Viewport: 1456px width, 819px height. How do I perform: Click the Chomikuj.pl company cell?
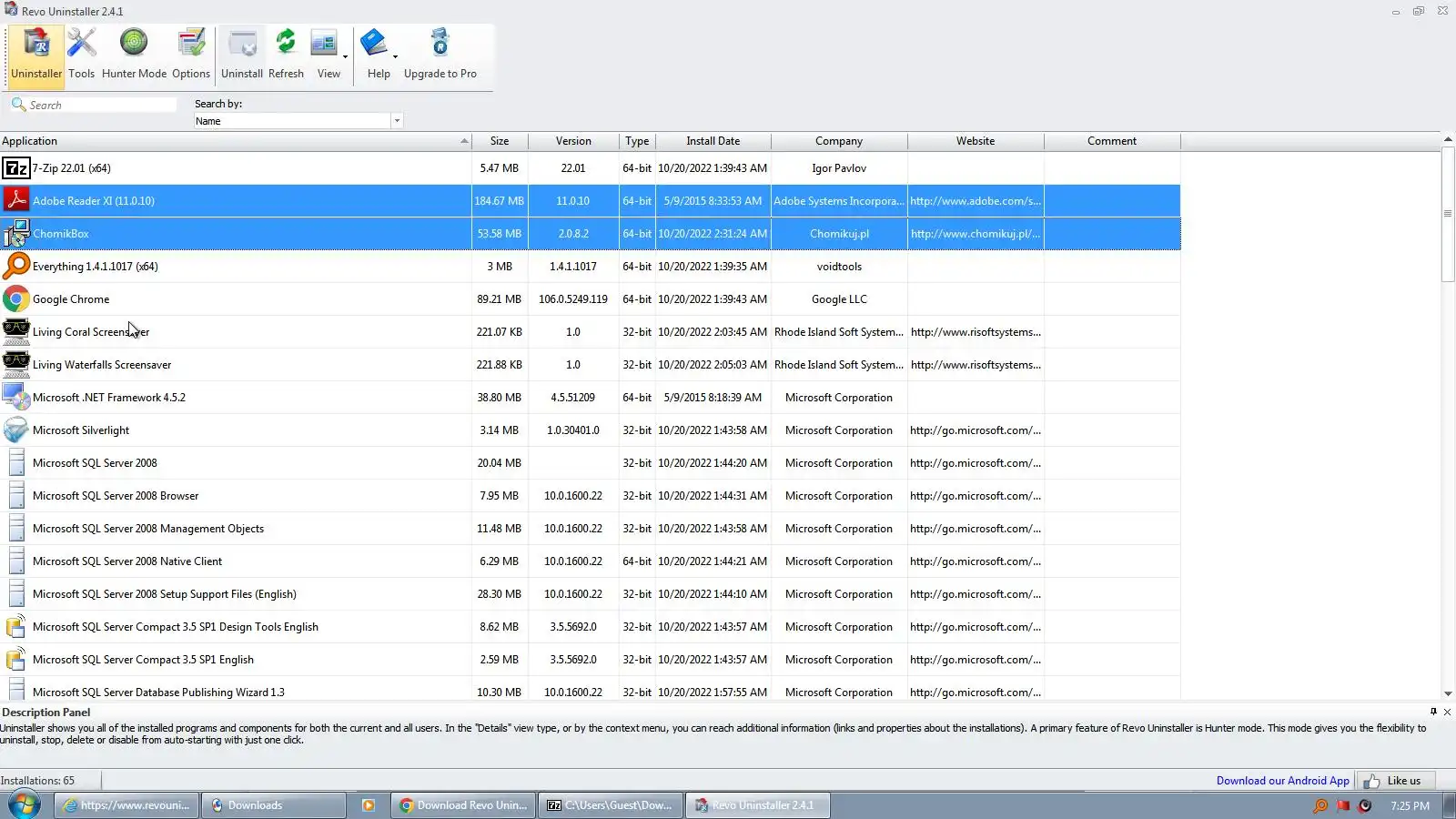click(x=839, y=234)
